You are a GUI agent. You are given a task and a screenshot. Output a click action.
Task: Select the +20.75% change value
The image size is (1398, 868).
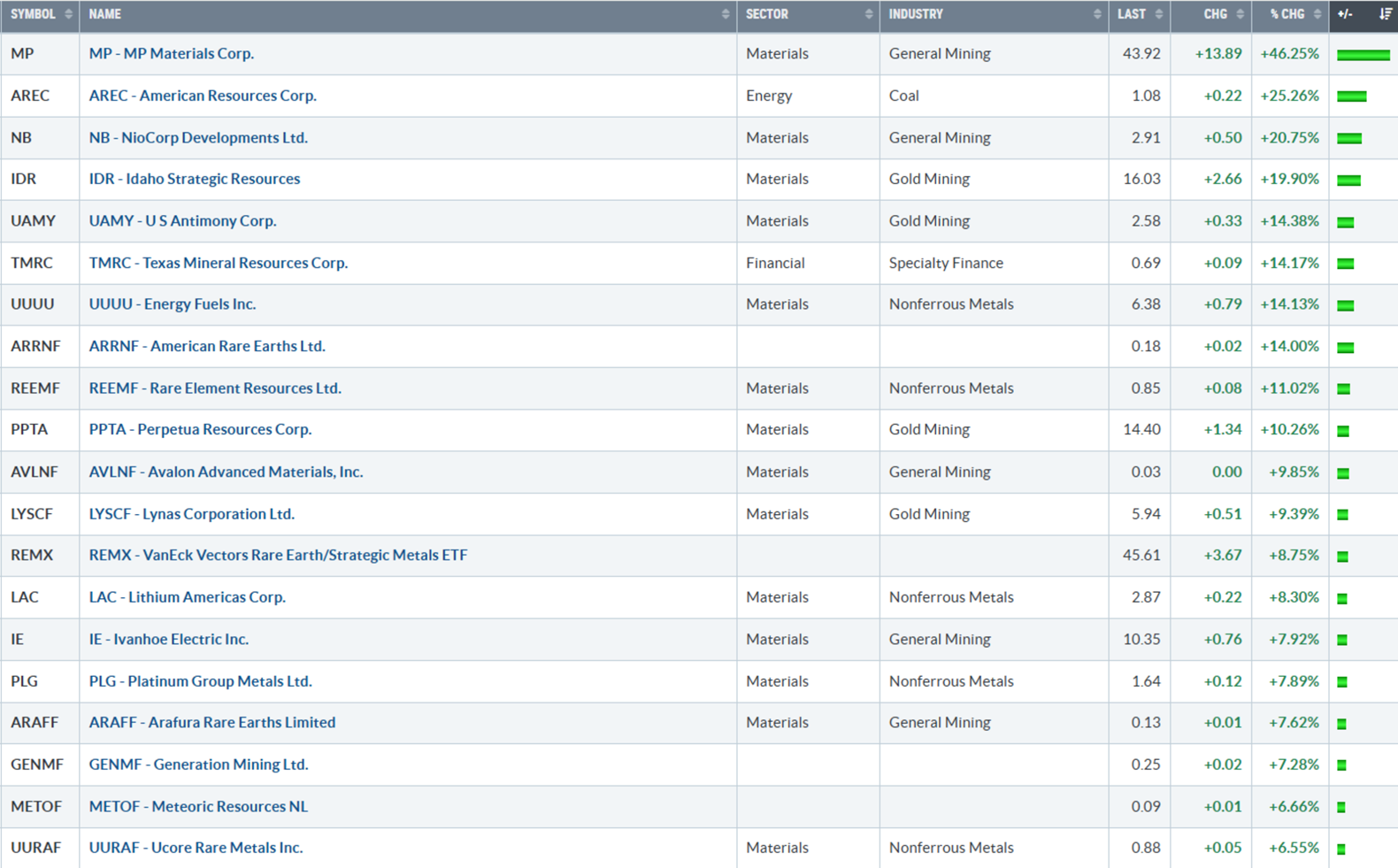(1290, 137)
